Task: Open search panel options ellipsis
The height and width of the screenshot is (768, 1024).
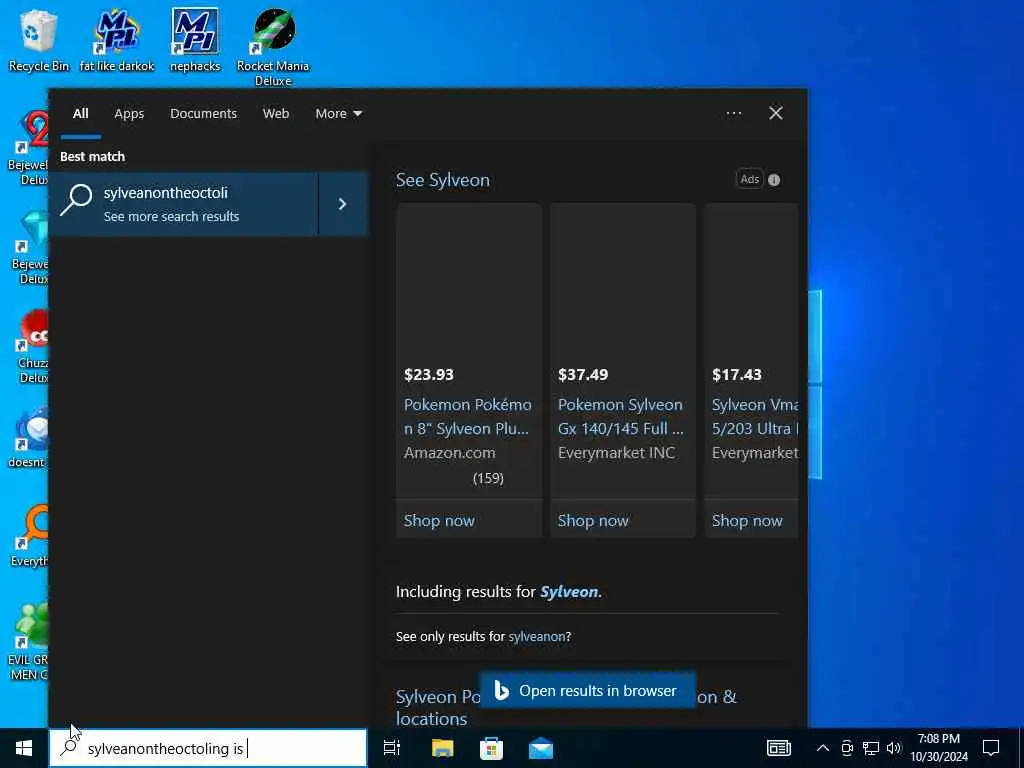Action: coord(733,114)
